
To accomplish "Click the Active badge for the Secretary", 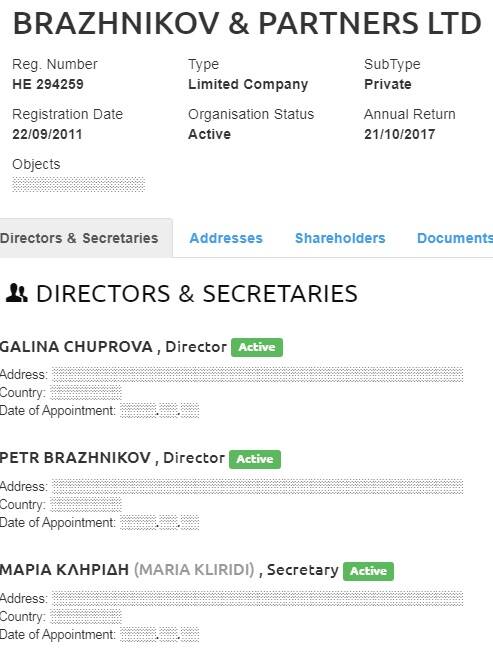I will click(368, 571).
